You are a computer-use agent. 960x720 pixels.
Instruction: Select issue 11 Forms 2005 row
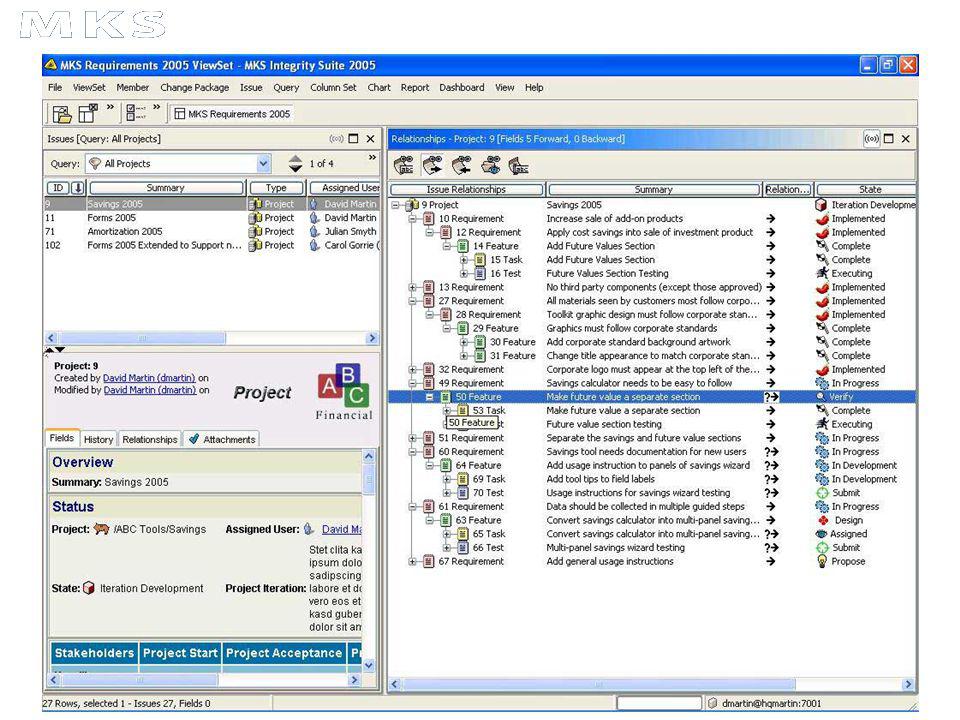212,218
